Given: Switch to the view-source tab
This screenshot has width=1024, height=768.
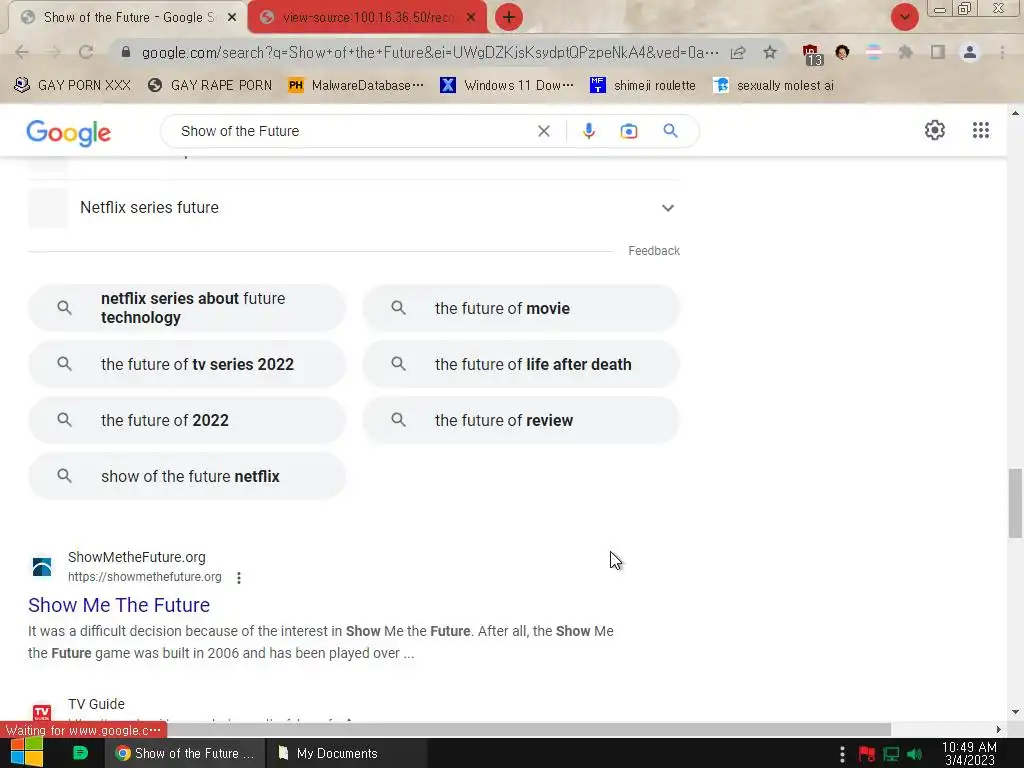Looking at the screenshot, I should pyautogui.click(x=368, y=18).
